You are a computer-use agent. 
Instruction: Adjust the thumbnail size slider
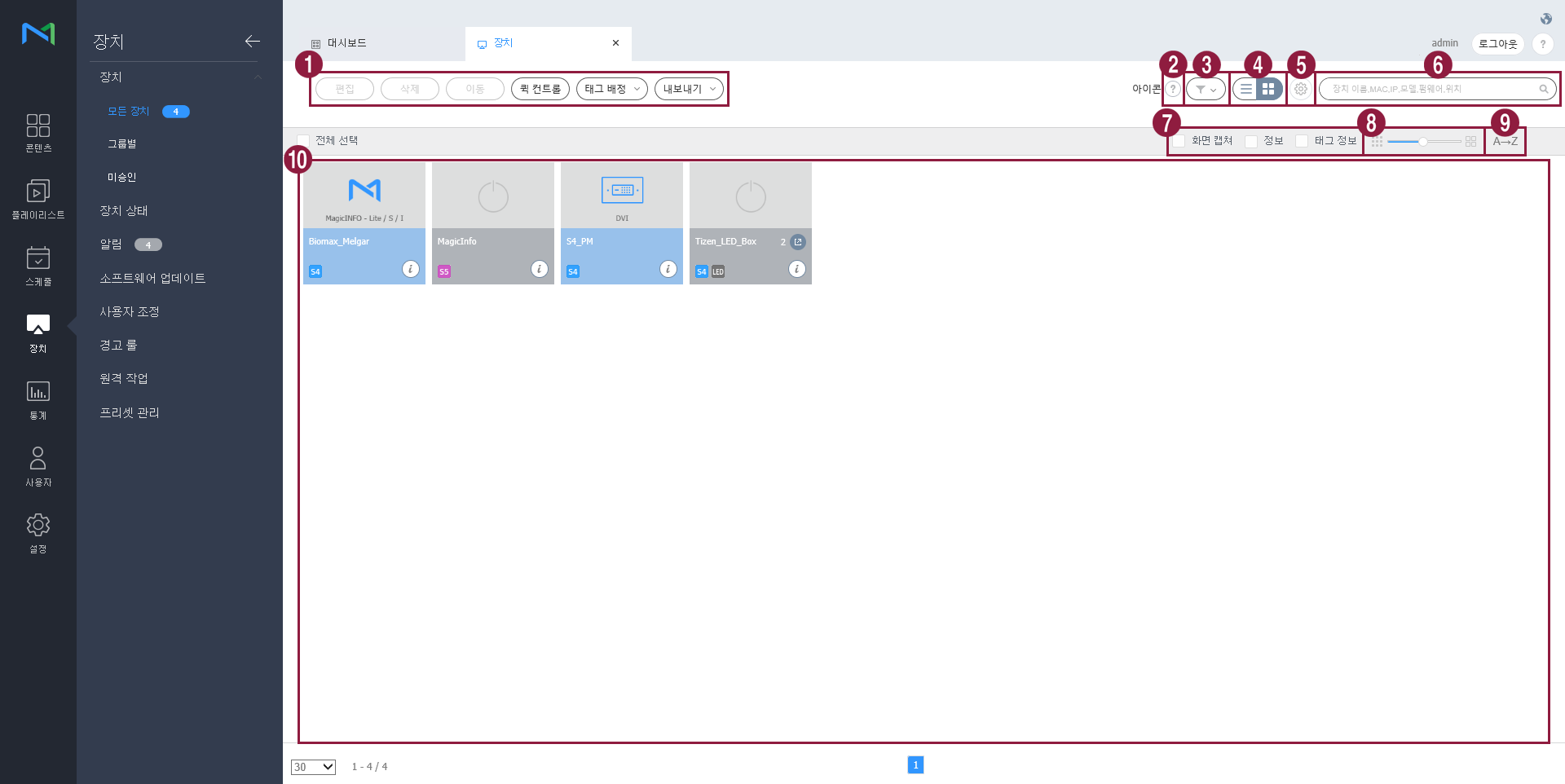(x=1422, y=142)
